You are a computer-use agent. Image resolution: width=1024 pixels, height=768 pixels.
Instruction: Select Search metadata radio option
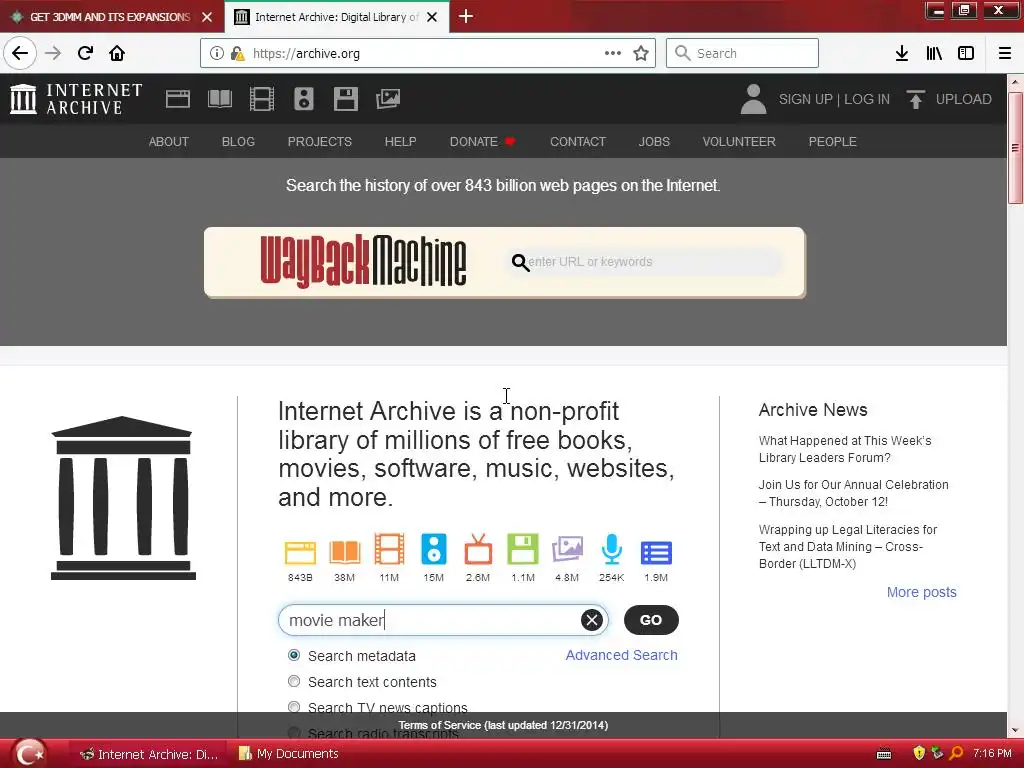point(294,655)
